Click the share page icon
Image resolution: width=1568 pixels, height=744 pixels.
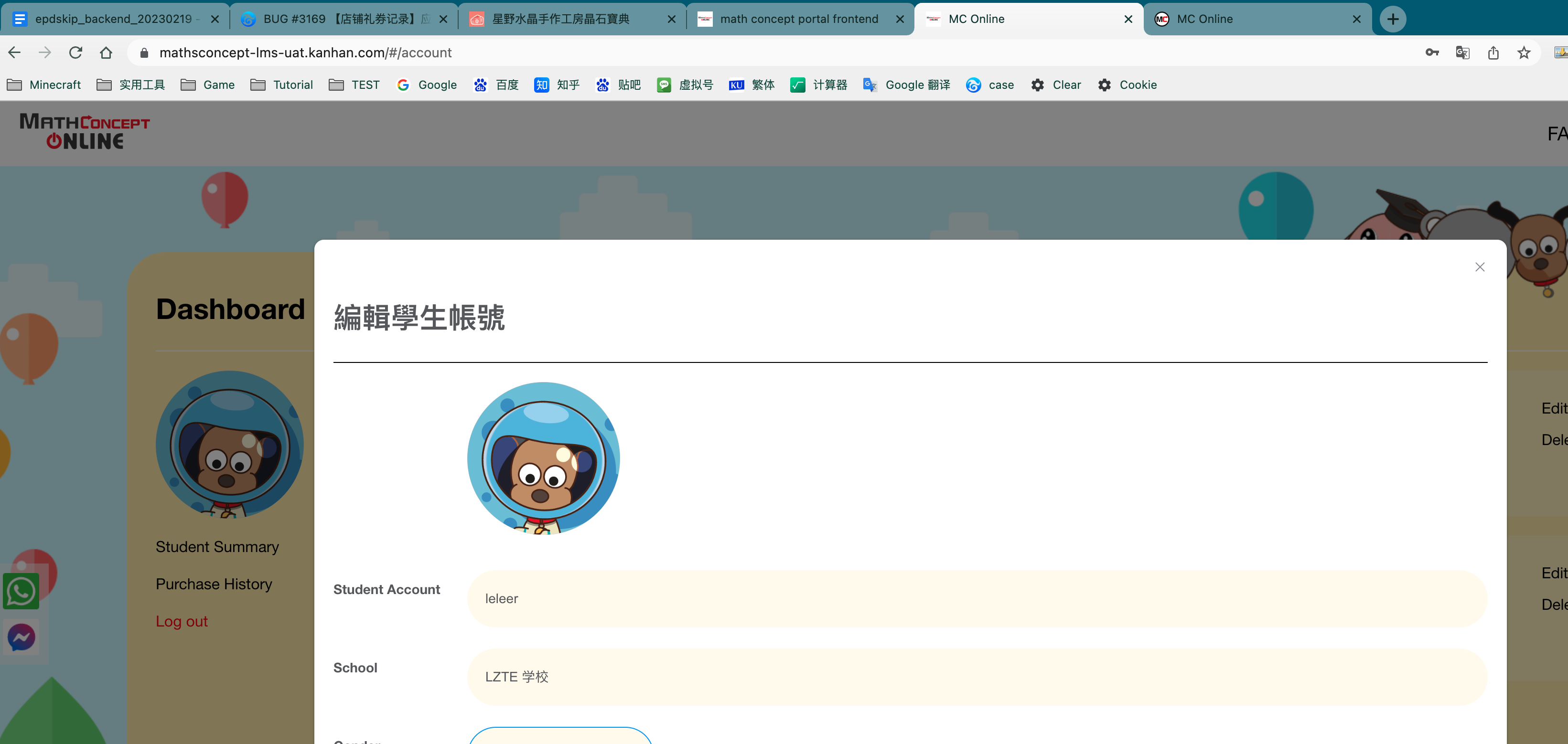coord(1493,53)
